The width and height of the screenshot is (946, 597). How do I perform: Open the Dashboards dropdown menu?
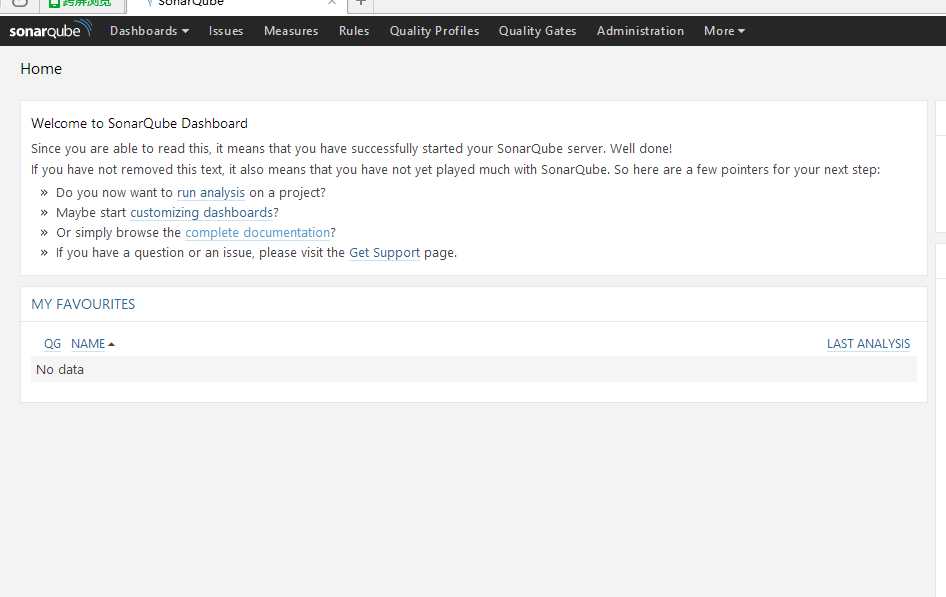(x=149, y=31)
